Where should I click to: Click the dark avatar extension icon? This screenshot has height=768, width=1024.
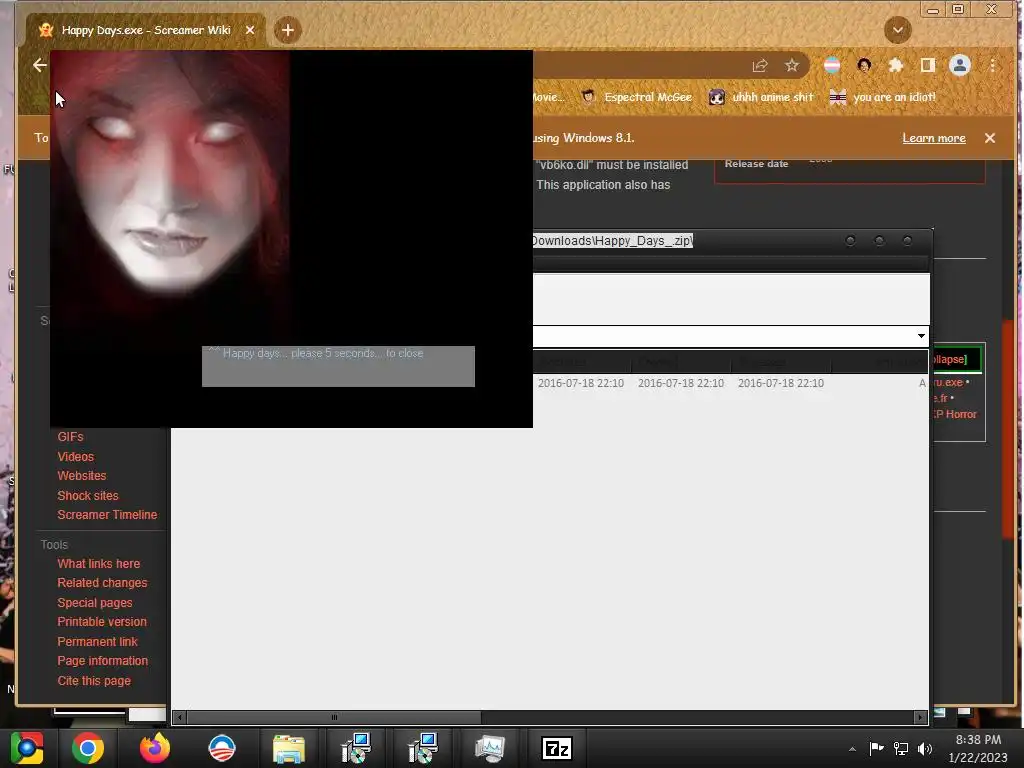tap(864, 65)
